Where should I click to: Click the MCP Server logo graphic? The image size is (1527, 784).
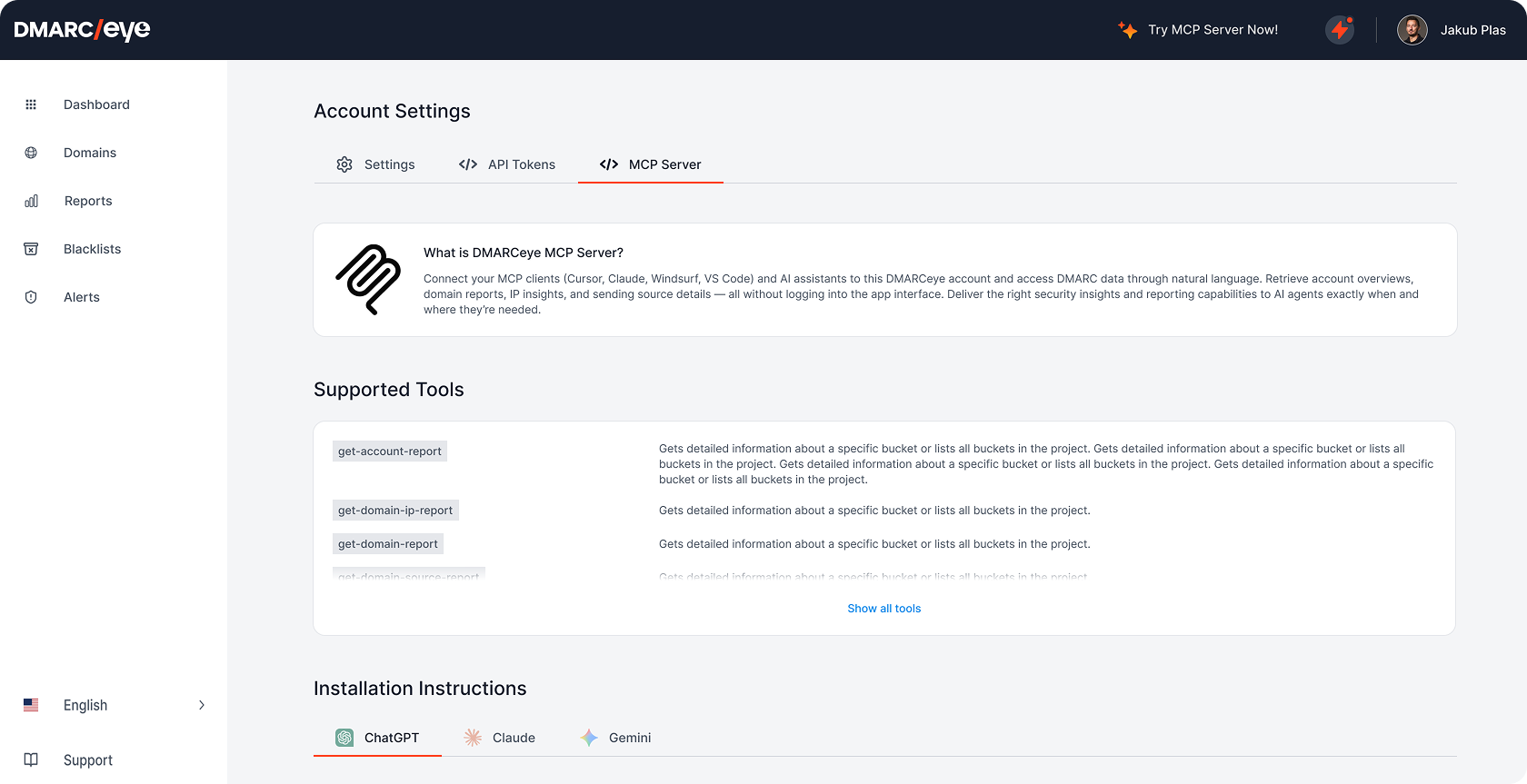coord(368,279)
